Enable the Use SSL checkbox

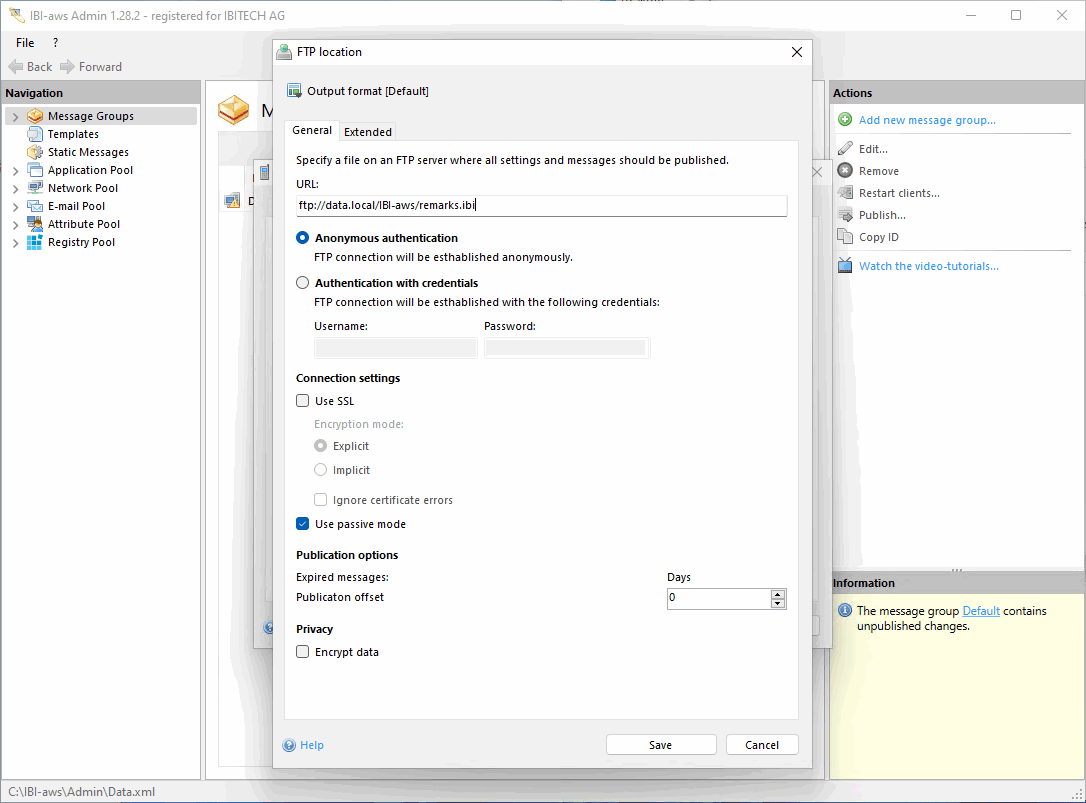pyautogui.click(x=303, y=401)
